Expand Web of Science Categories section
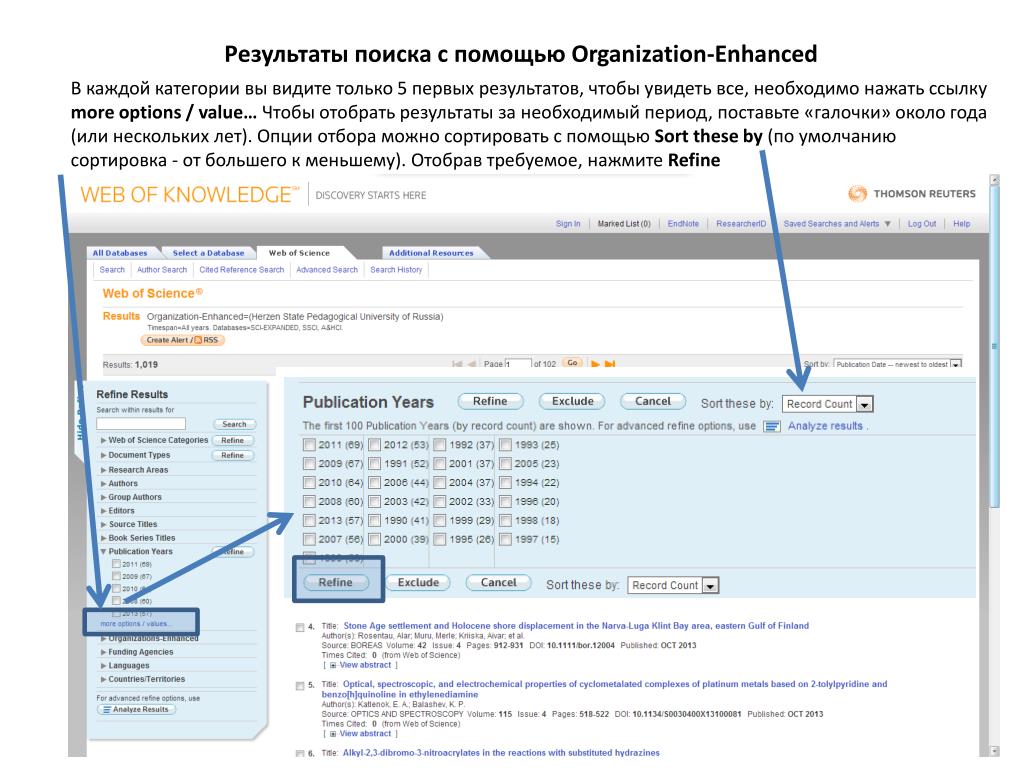 tap(103, 440)
